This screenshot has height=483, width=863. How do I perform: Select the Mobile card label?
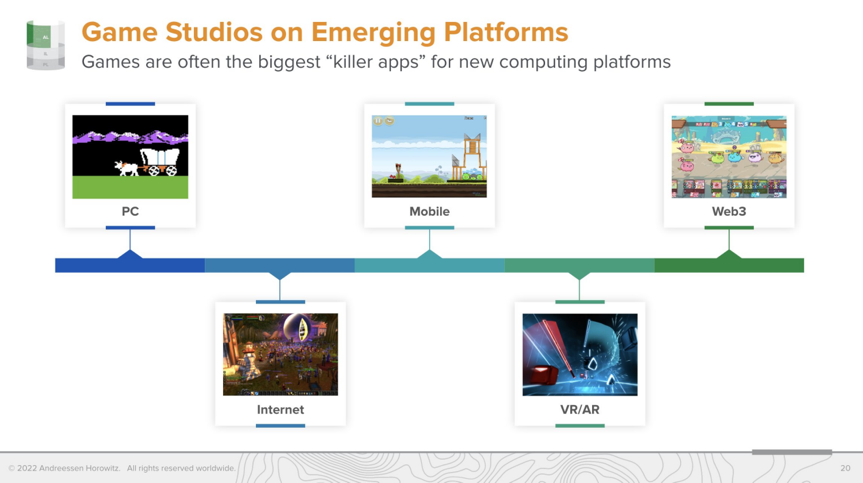tap(429, 211)
